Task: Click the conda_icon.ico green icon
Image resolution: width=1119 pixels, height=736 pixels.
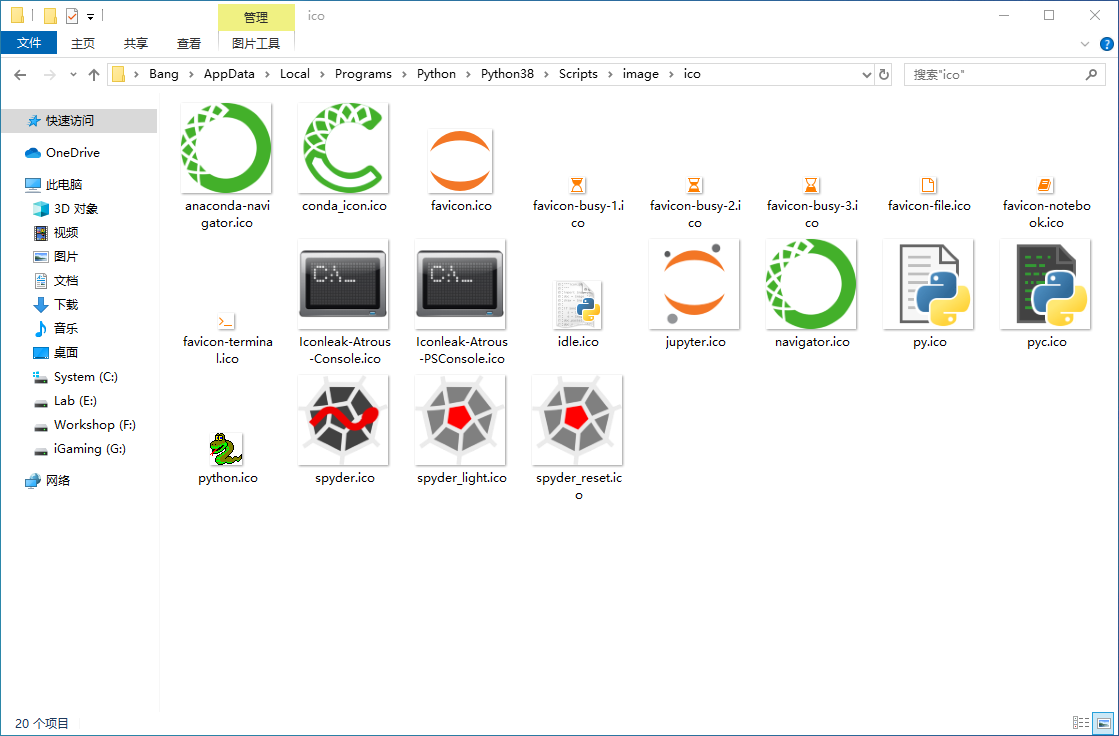Action: pos(343,147)
